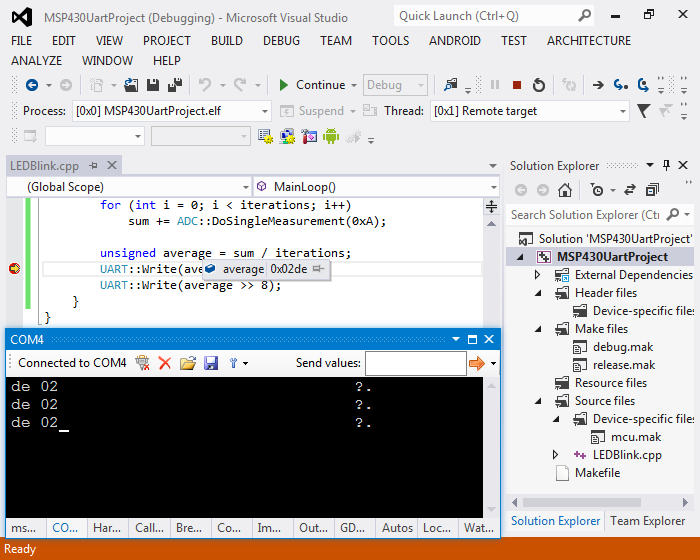Select the Resource files folder

point(611,383)
